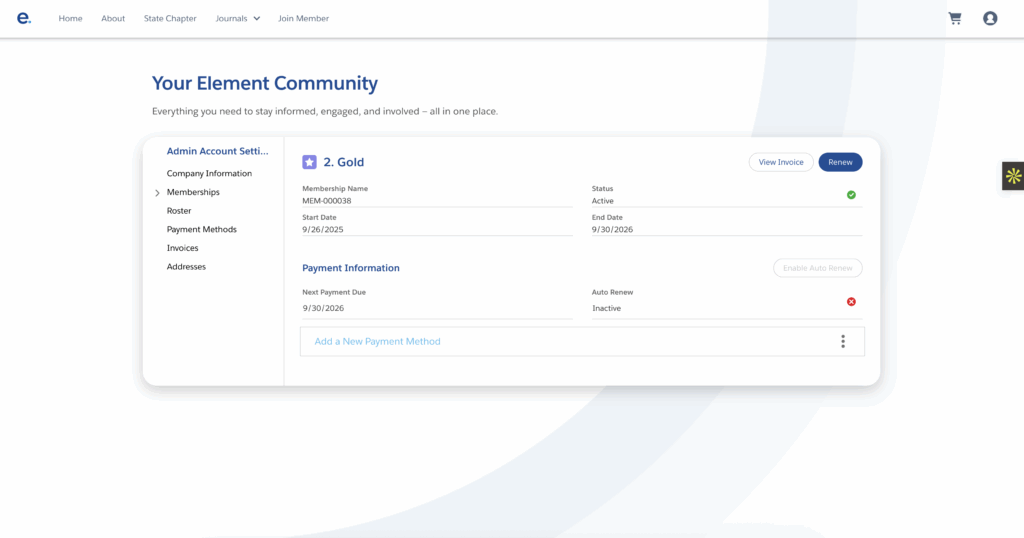Click the purple star Gold membership icon

click(x=309, y=162)
